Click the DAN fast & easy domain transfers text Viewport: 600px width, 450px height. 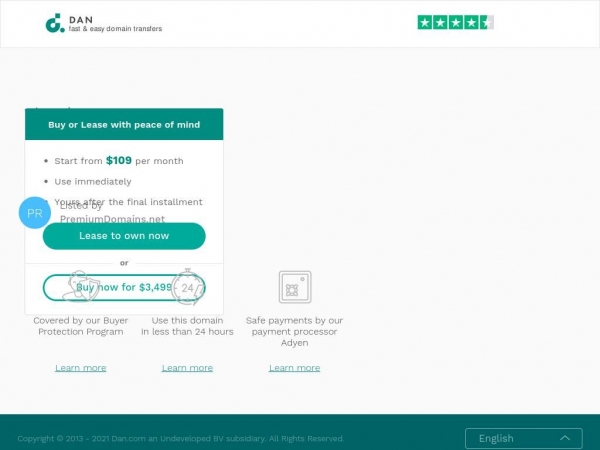click(115, 24)
